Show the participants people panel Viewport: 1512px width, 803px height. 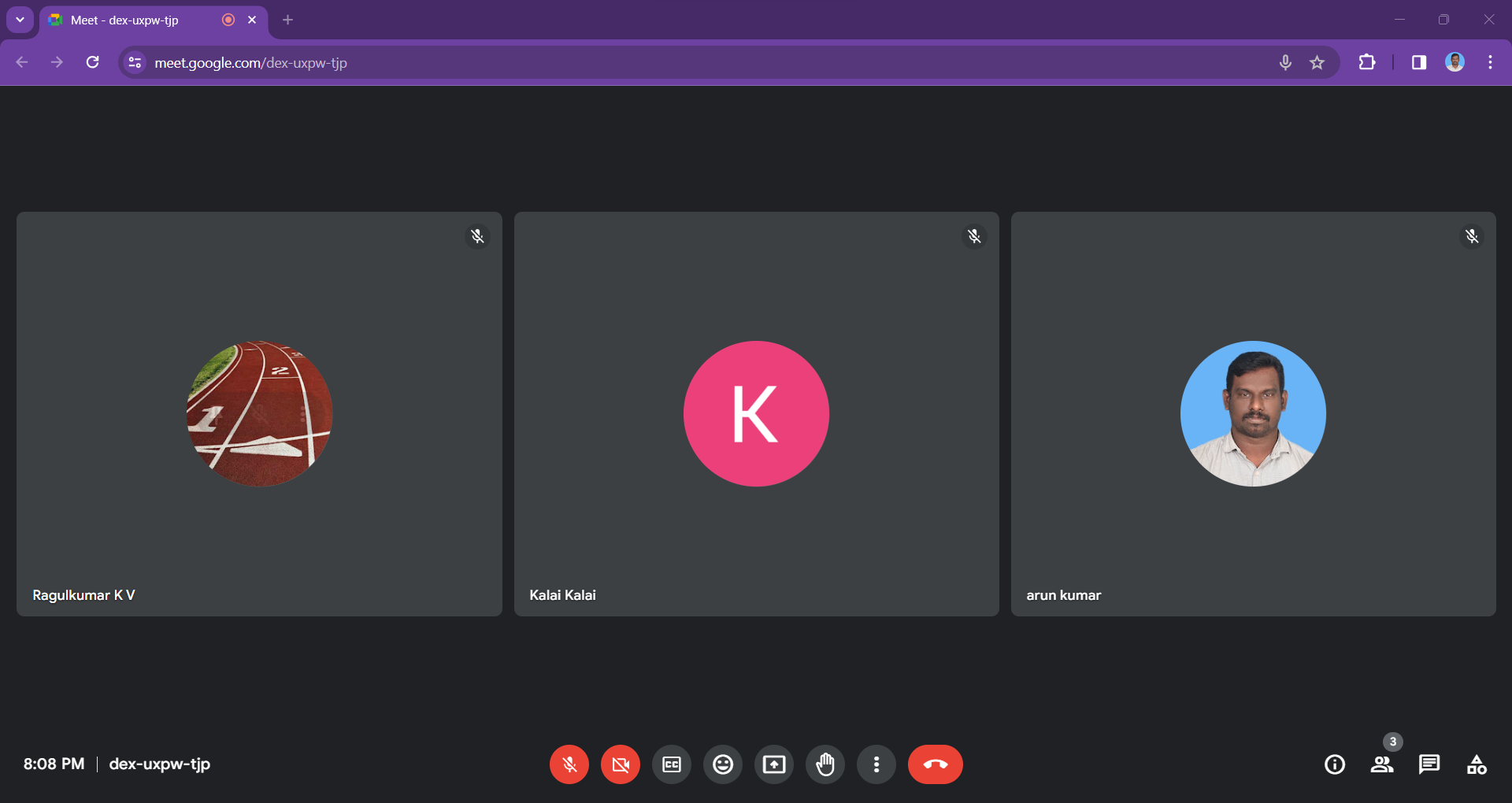[x=1382, y=764]
